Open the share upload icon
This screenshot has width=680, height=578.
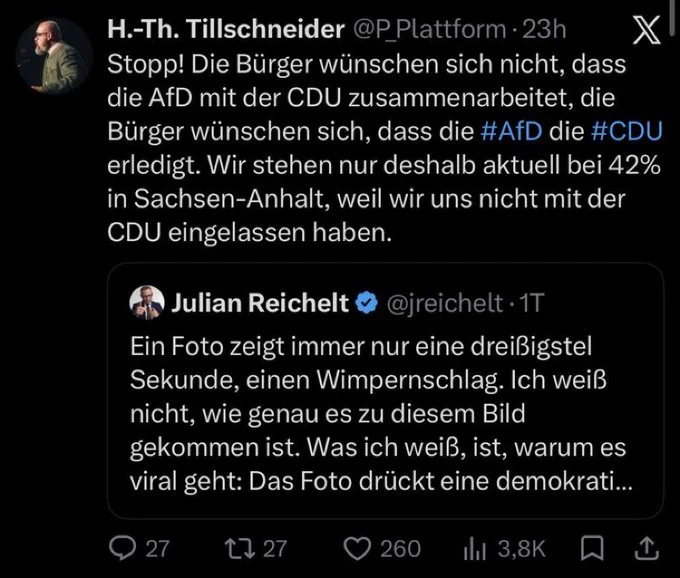tap(647, 548)
